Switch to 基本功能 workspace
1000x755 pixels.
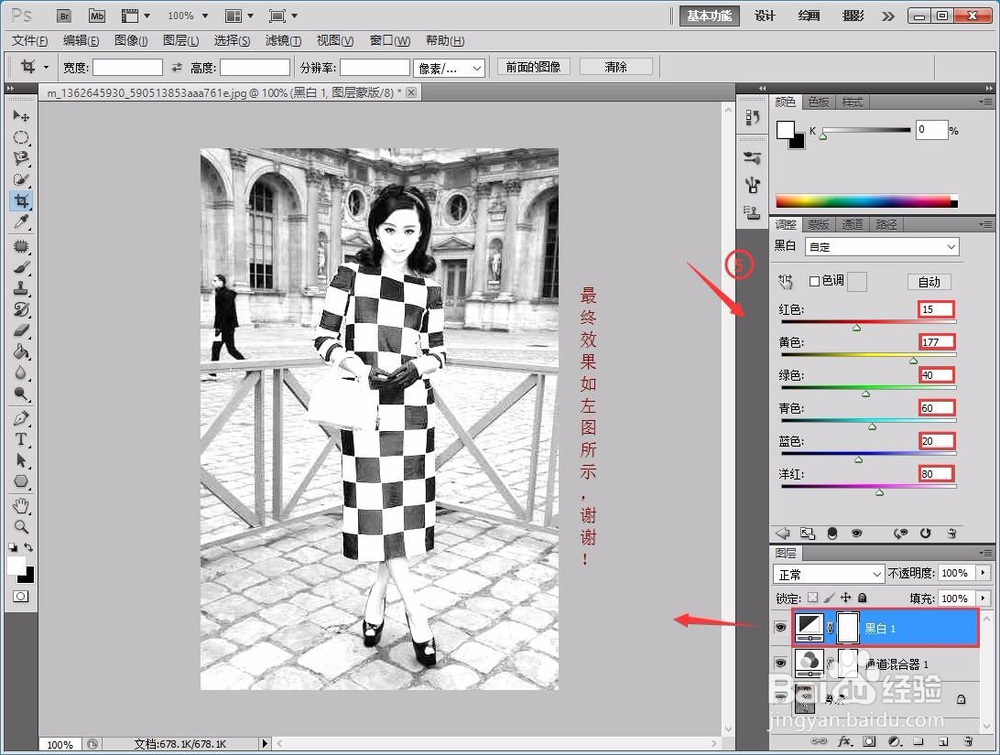click(x=709, y=16)
